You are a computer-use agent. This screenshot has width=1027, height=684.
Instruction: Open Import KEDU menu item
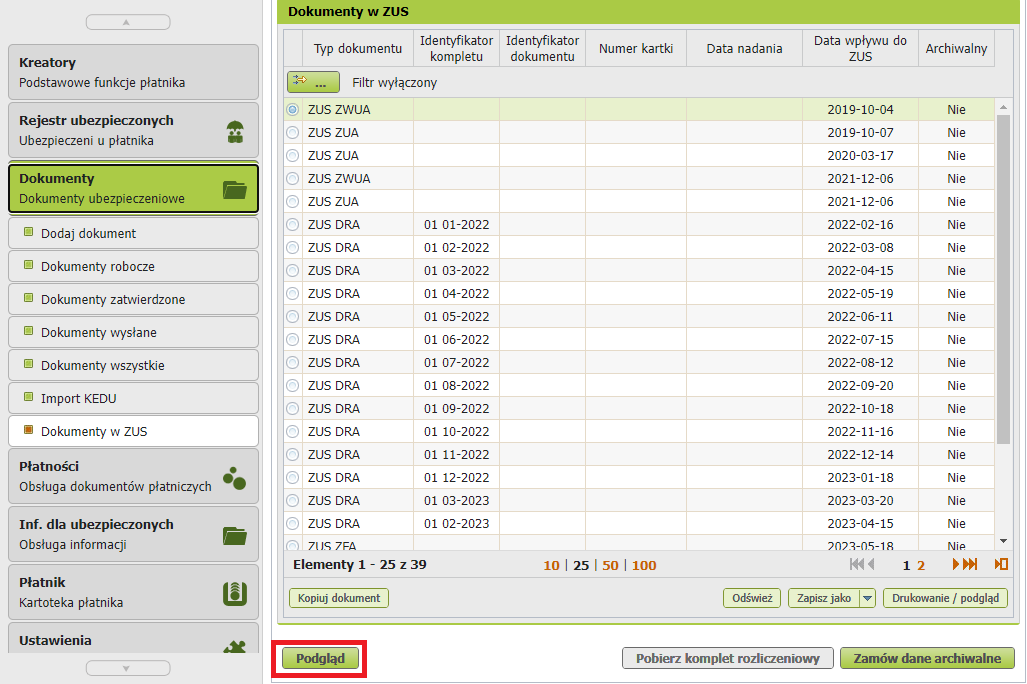click(134, 398)
